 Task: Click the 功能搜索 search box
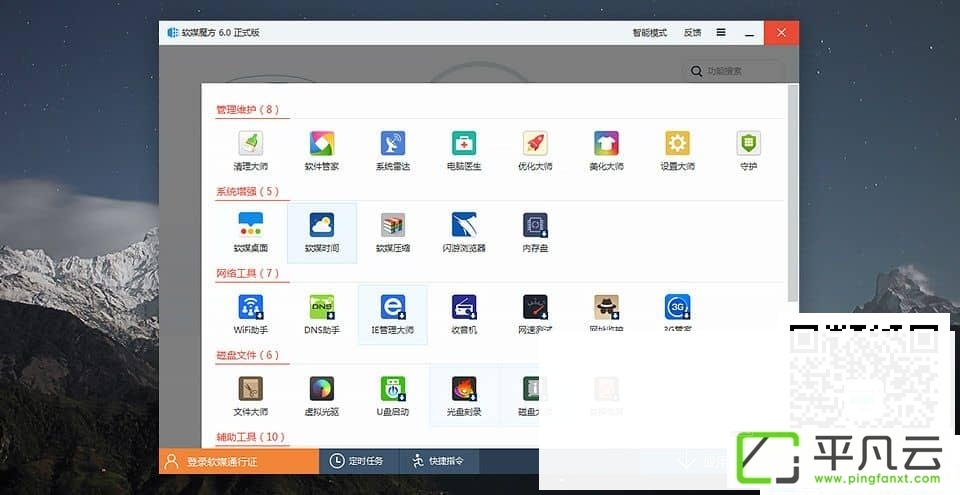coord(732,71)
